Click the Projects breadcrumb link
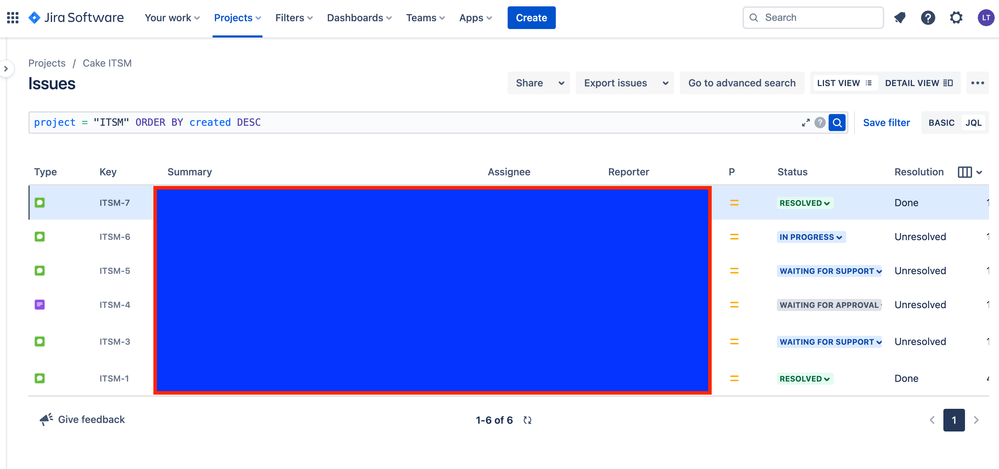 click(x=47, y=63)
